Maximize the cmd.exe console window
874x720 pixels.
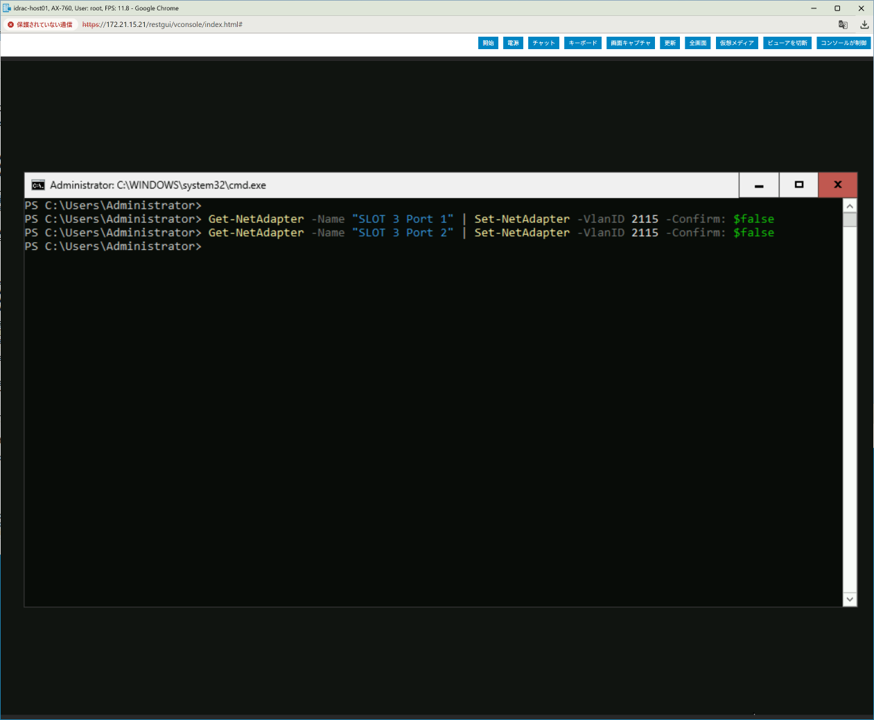(x=798, y=185)
